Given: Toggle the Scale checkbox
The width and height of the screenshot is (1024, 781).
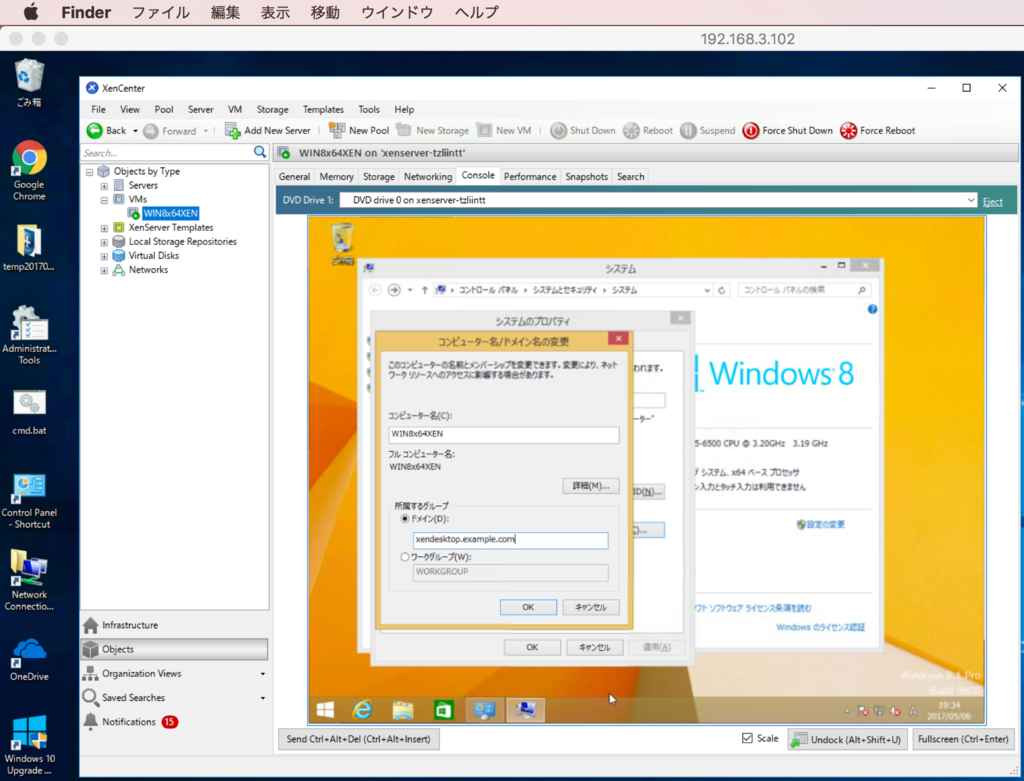Looking at the screenshot, I should [x=747, y=738].
